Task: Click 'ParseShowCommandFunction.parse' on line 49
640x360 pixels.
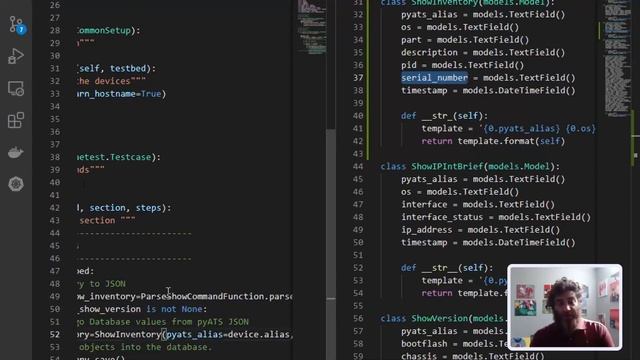Action: (216, 296)
